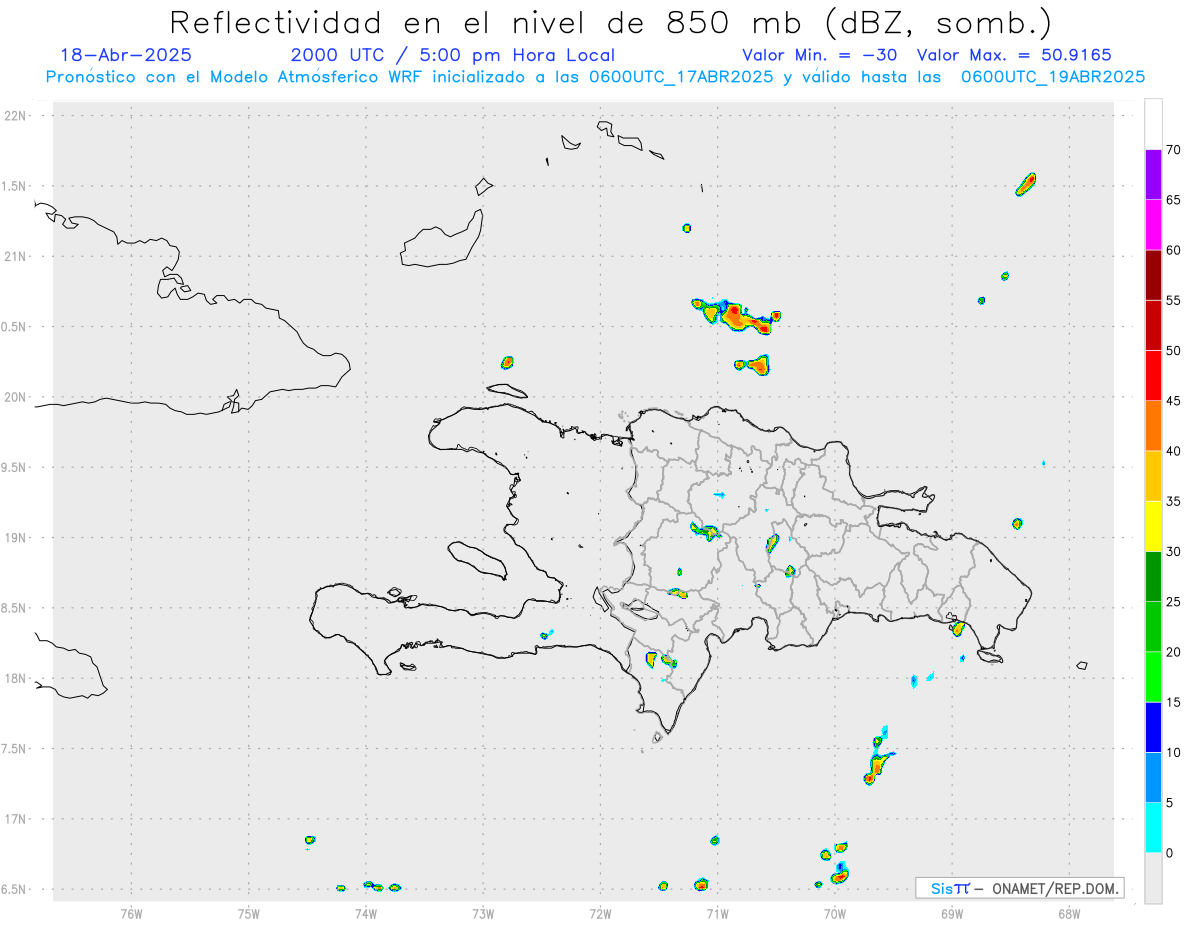Click the colorbar value label '10'

point(1173,752)
